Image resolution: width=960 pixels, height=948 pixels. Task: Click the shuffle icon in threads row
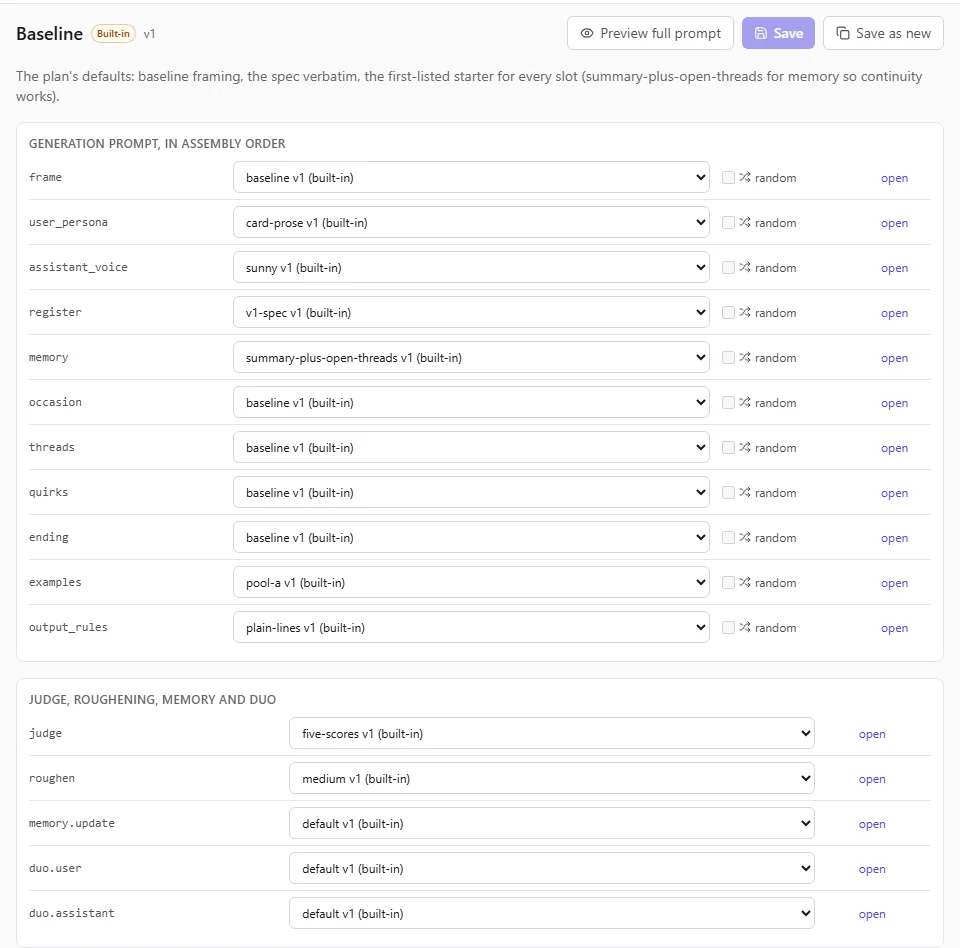click(744, 448)
